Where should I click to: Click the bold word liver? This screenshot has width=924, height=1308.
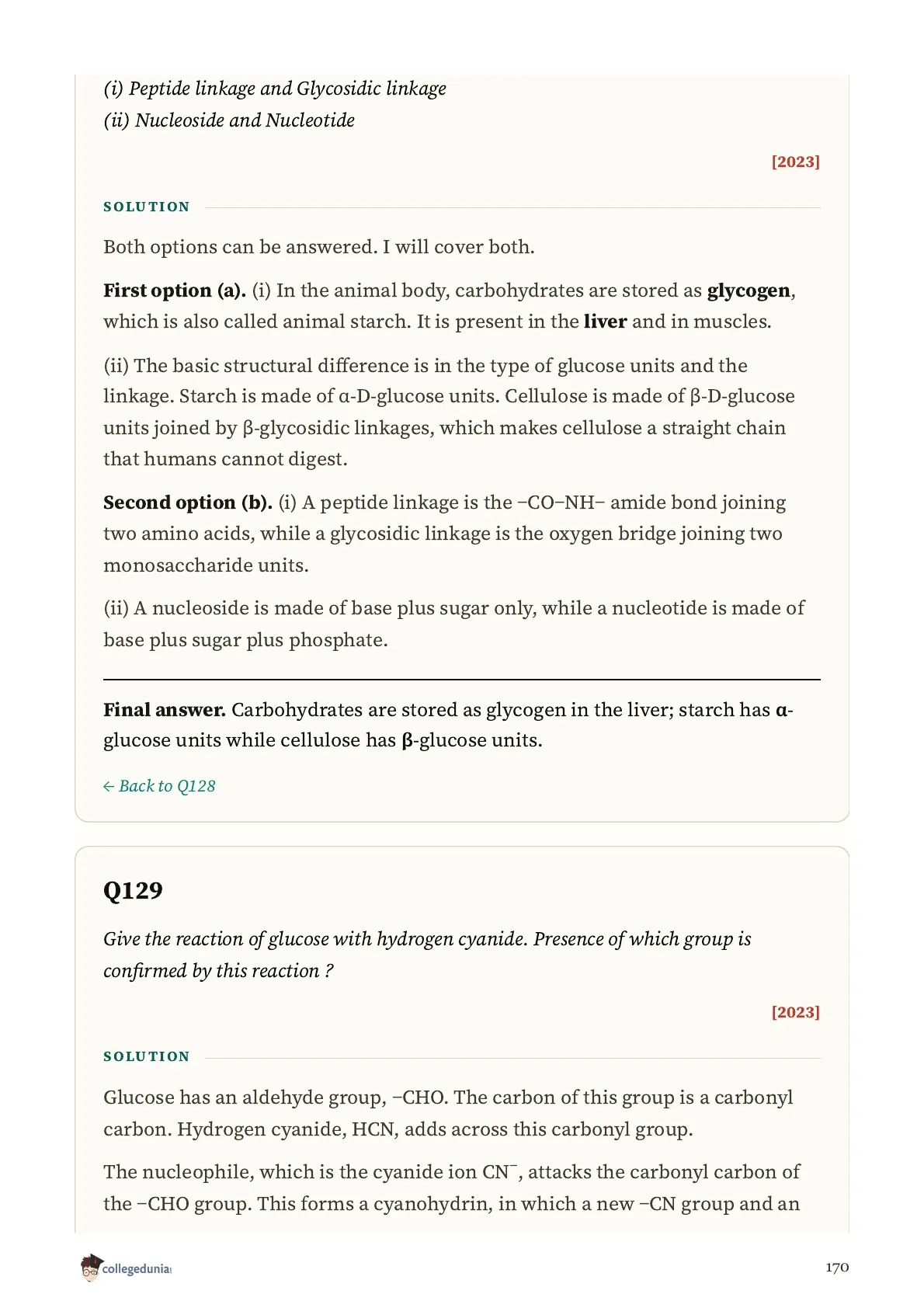pos(605,322)
